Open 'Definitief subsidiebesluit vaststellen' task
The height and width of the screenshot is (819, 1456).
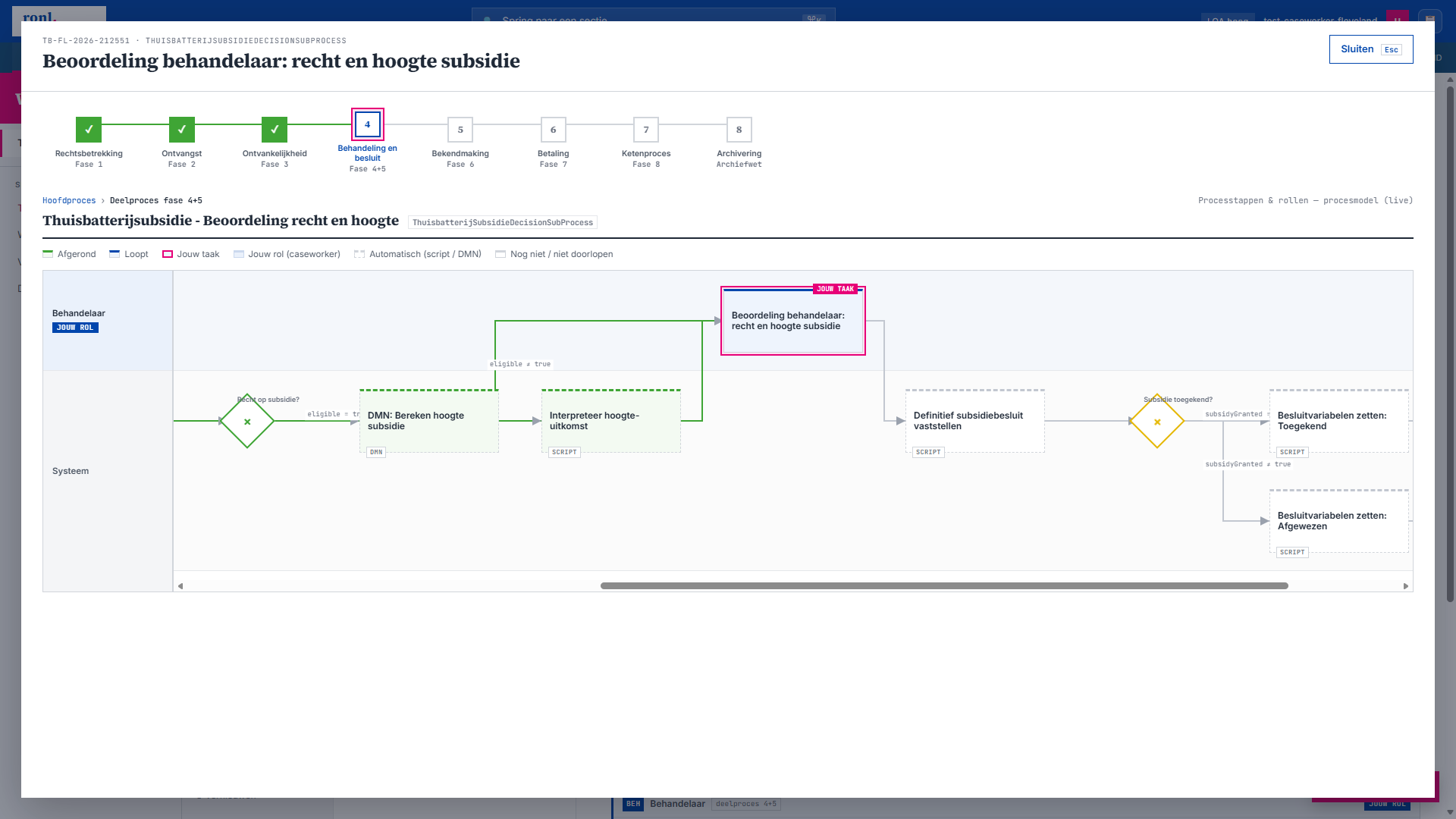pyautogui.click(x=975, y=421)
